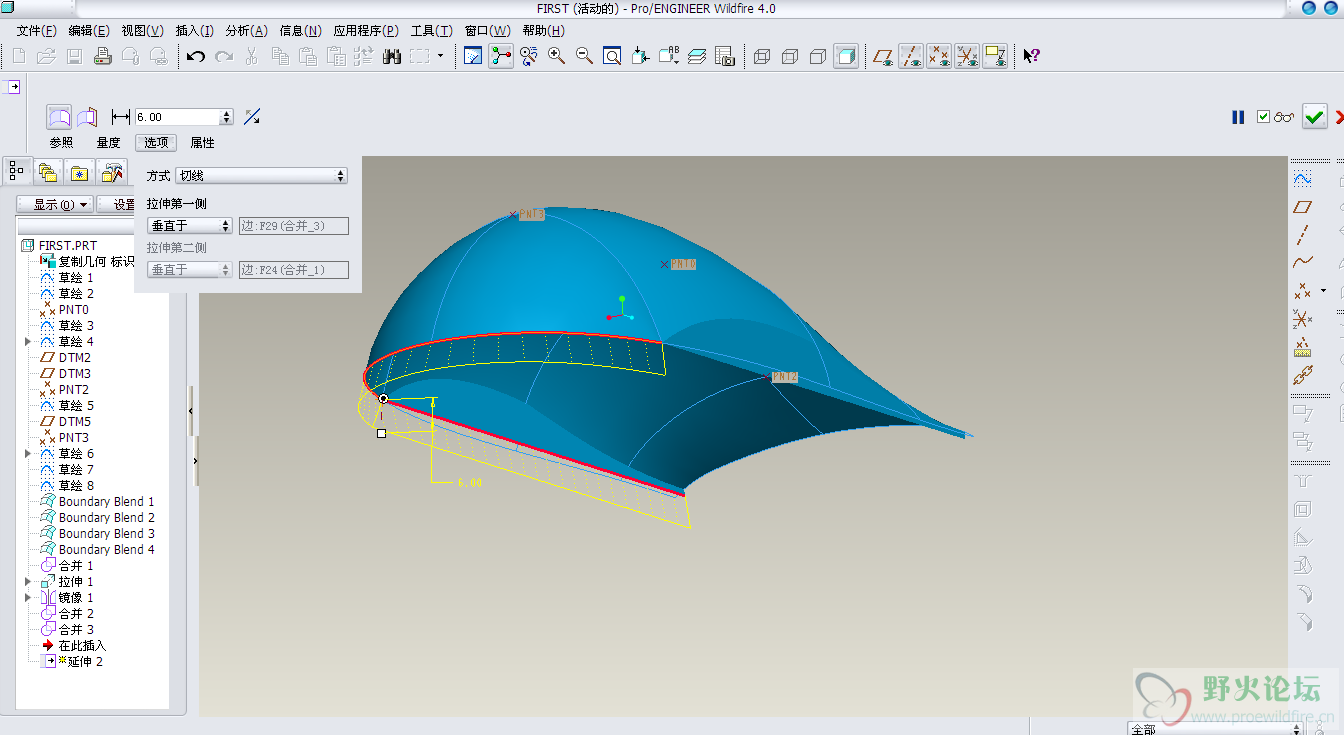
Task: Click the 边:F29(合并_3) reference field
Action: (x=294, y=226)
